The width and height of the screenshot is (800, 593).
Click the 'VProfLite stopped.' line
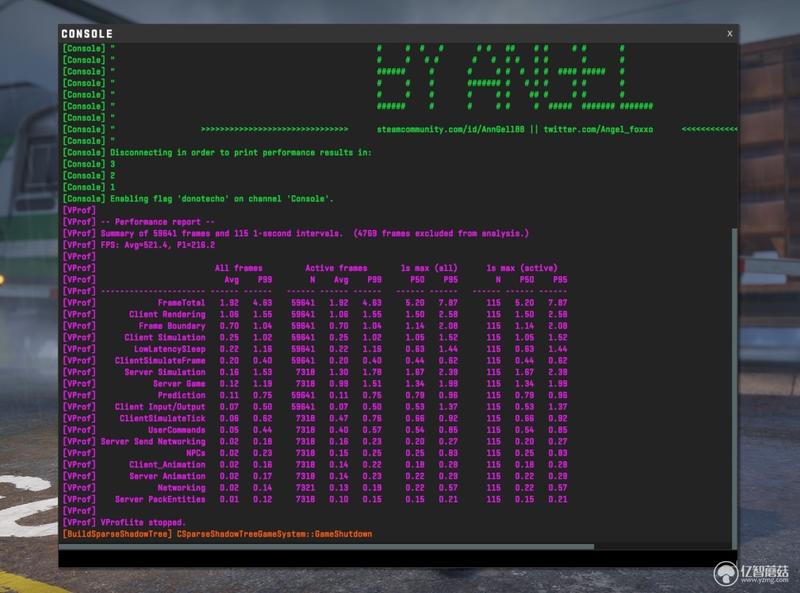(x=143, y=523)
